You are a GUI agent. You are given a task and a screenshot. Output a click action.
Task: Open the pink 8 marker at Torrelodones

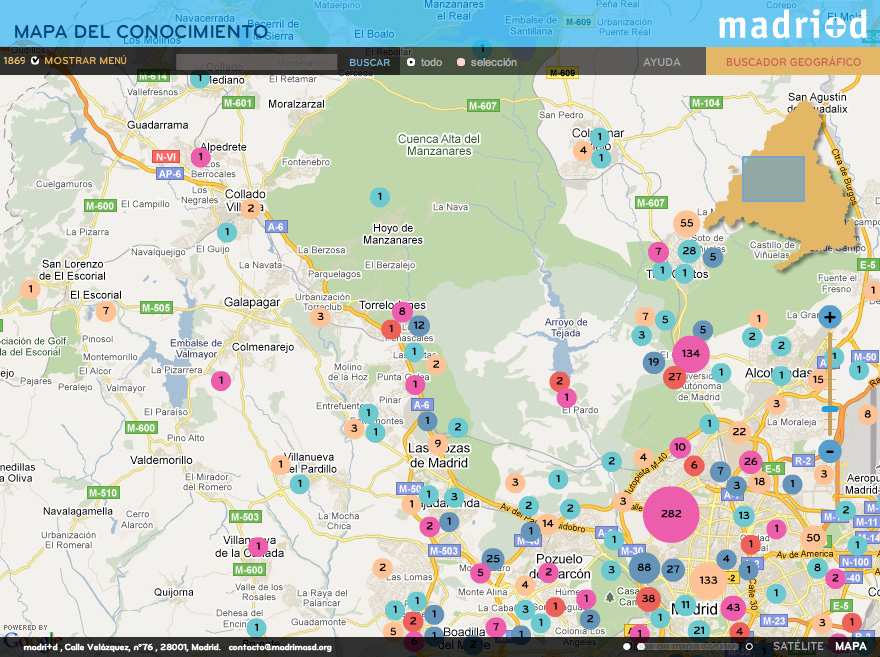[402, 311]
